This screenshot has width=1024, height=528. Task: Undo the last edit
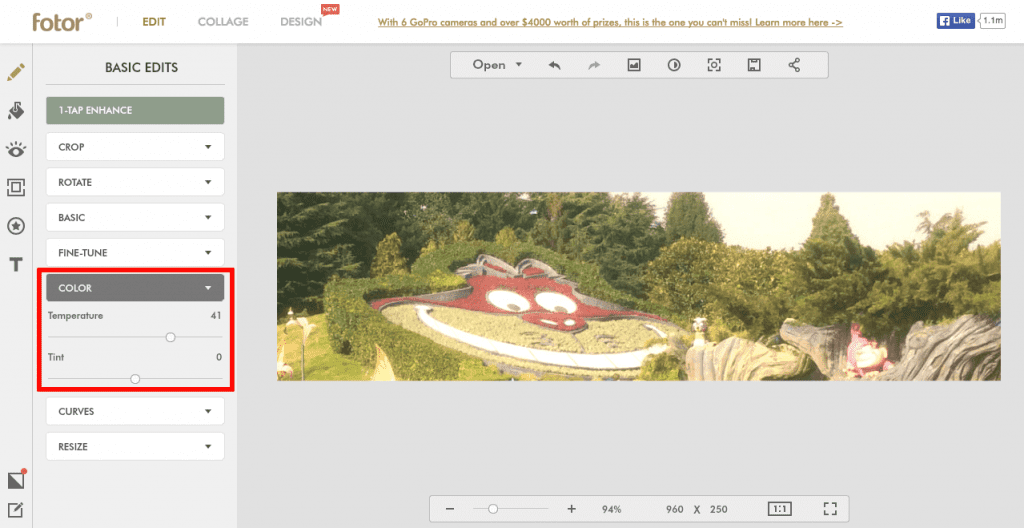[x=554, y=65]
